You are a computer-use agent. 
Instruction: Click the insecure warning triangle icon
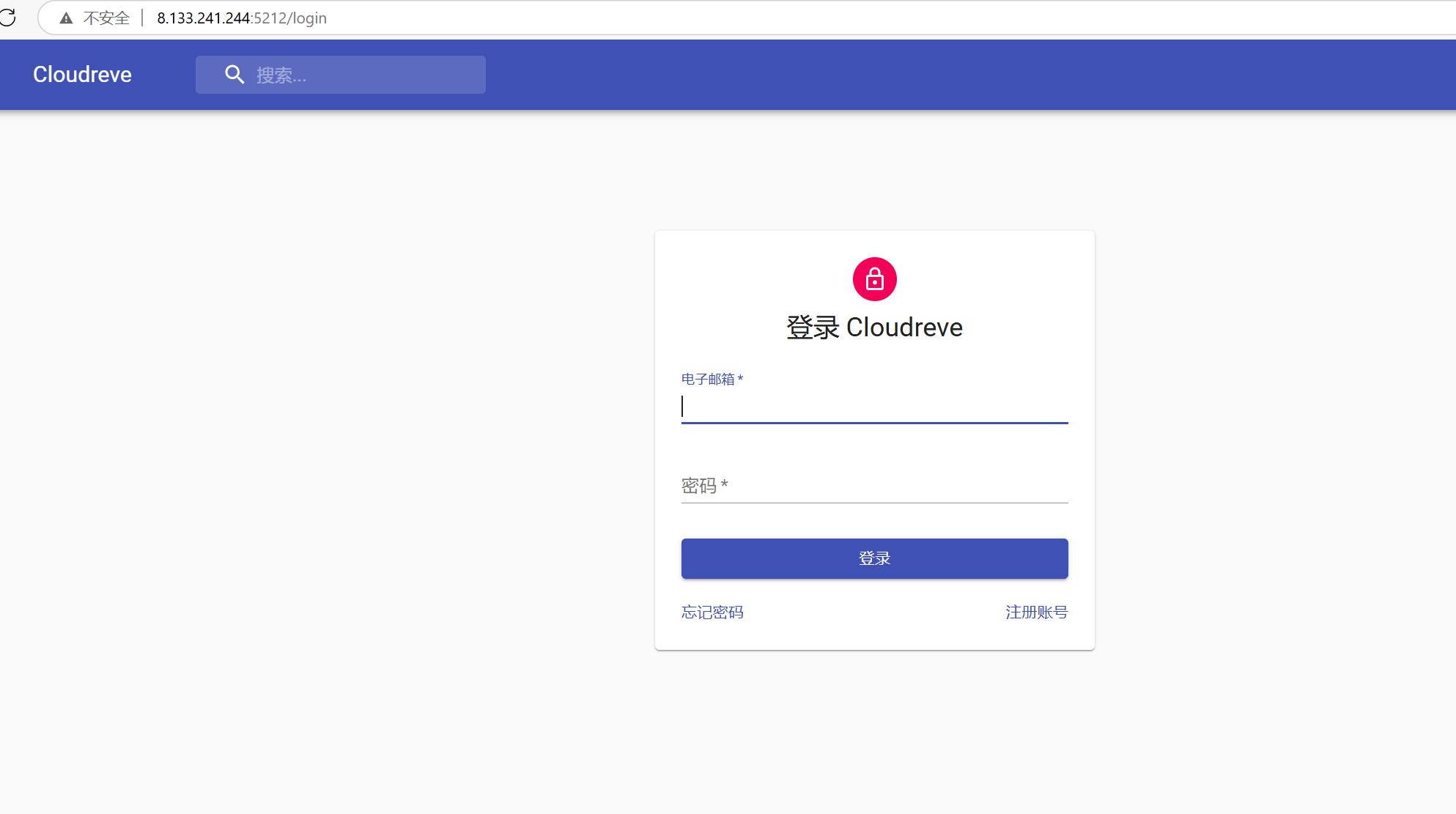click(x=66, y=18)
